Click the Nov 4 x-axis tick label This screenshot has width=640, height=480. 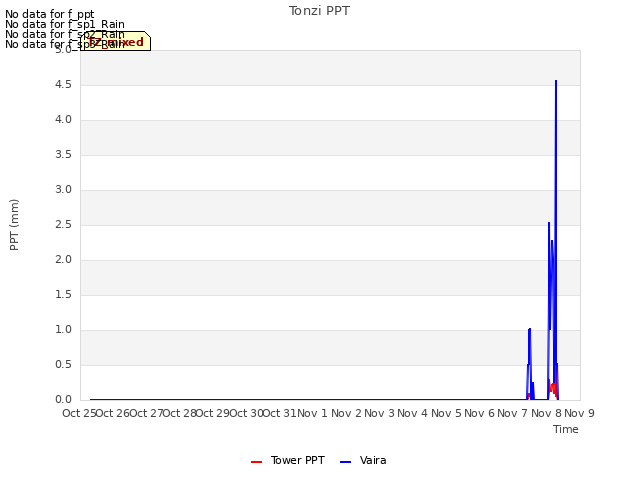(x=413, y=413)
